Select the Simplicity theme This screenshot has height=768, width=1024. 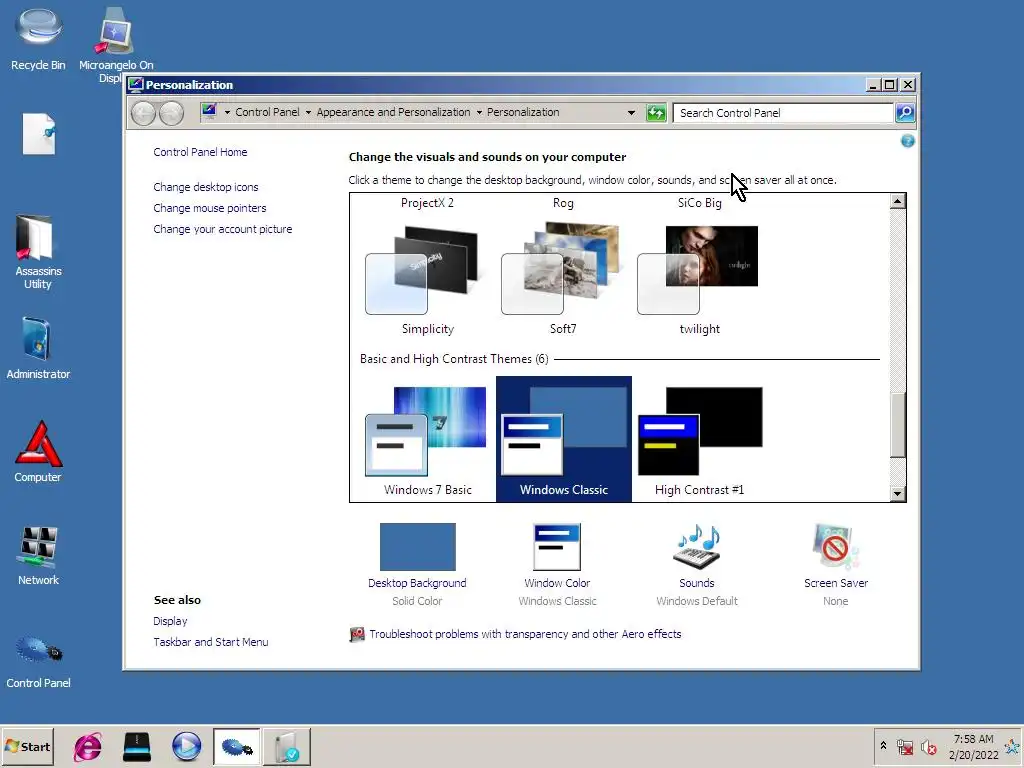click(x=427, y=281)
